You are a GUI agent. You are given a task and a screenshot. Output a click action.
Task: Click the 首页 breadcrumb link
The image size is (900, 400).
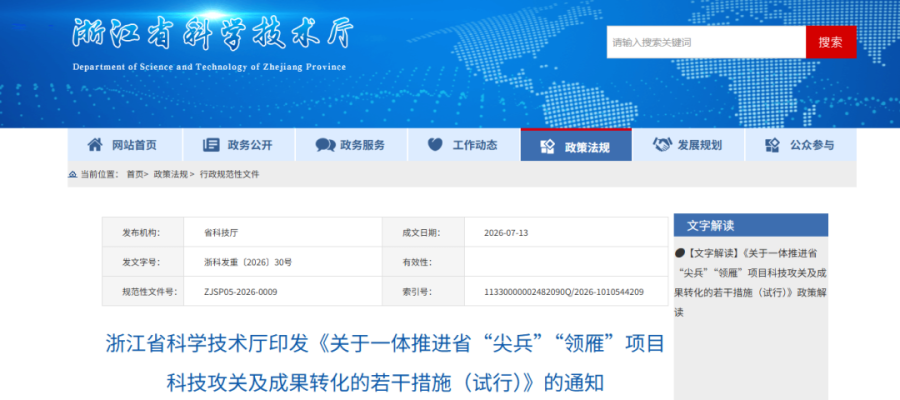pyautogui.click(x=135, y=174)
